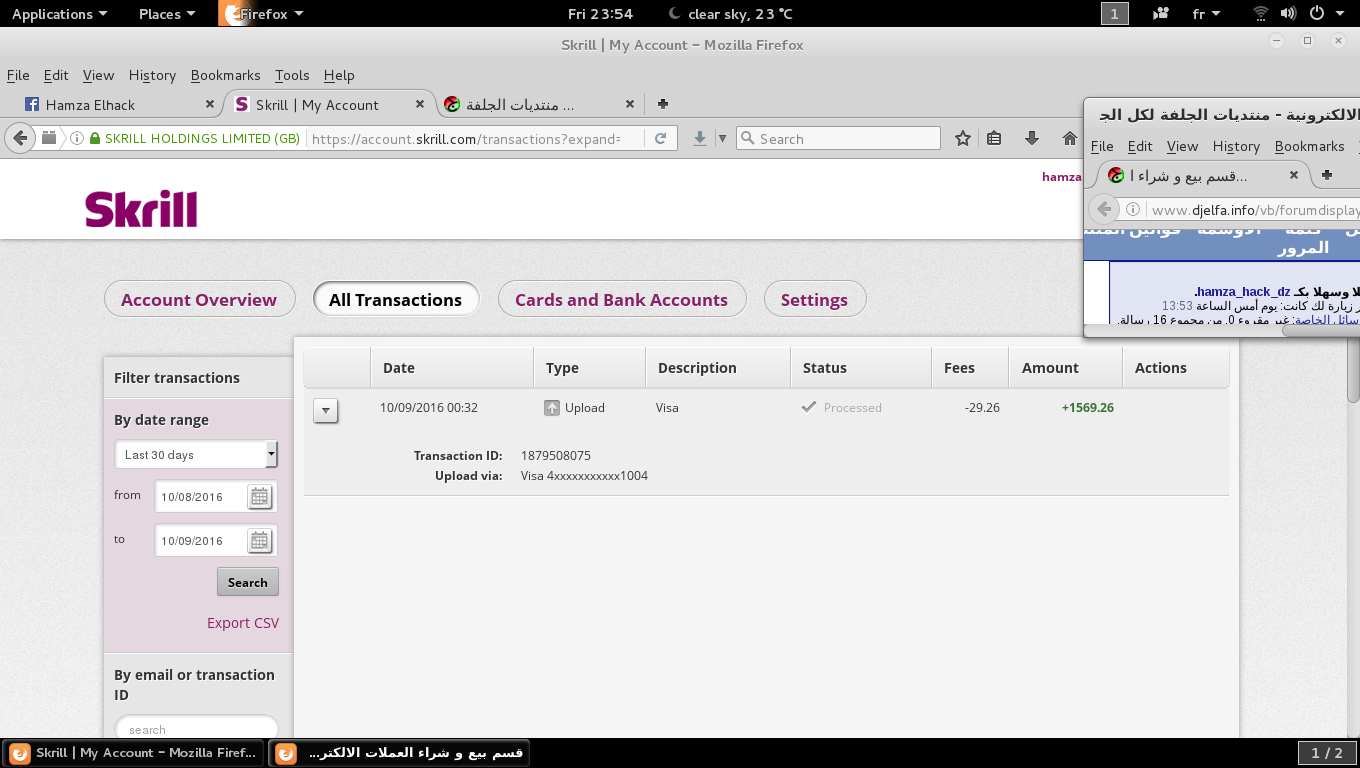The width and height of the screenshot is (1360, 768).
Task: Open the View menu in Skrill window
Action: (x=98, y=75)
